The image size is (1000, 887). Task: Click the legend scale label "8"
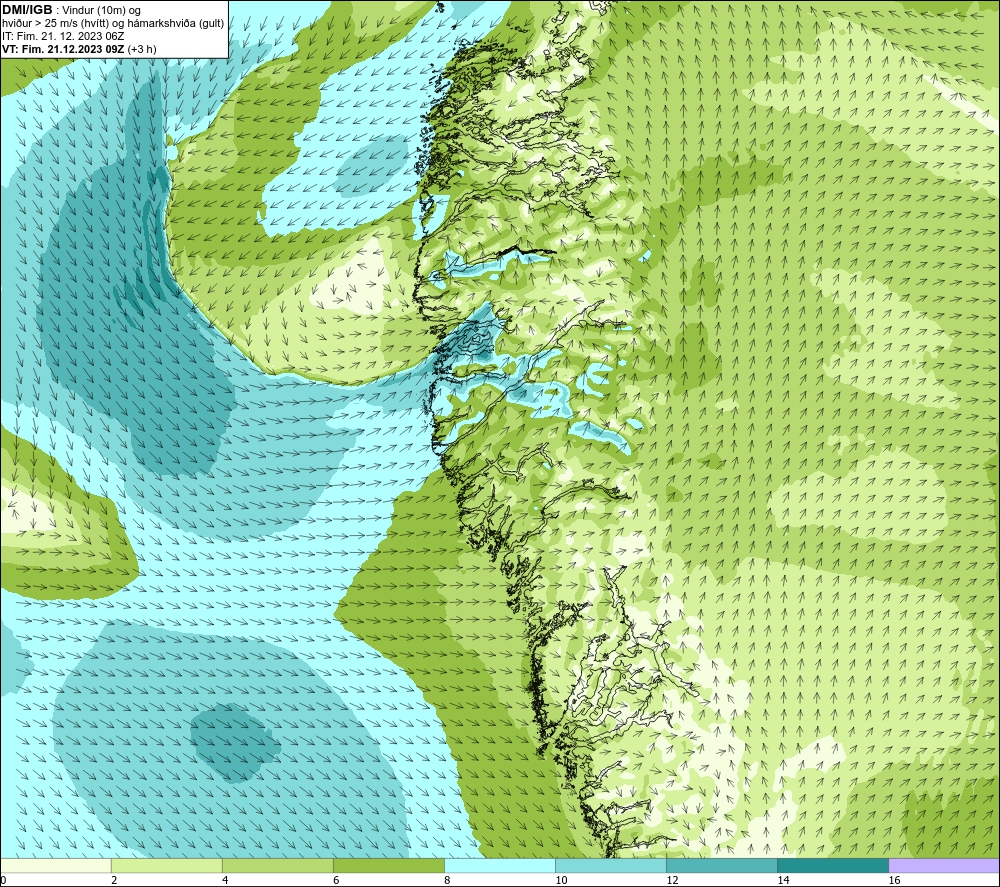446,881
